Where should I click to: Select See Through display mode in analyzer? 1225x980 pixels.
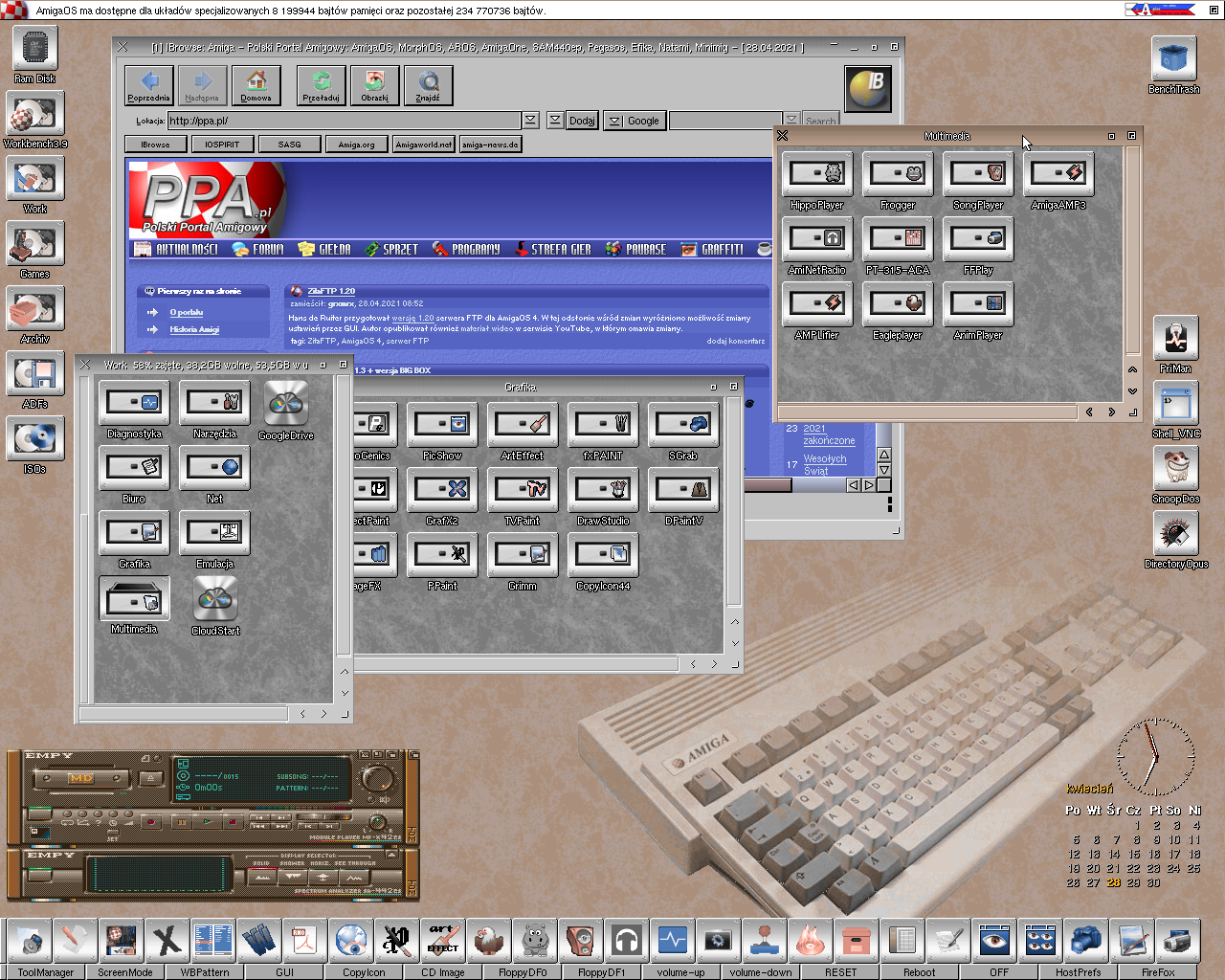tap(355, 877)
